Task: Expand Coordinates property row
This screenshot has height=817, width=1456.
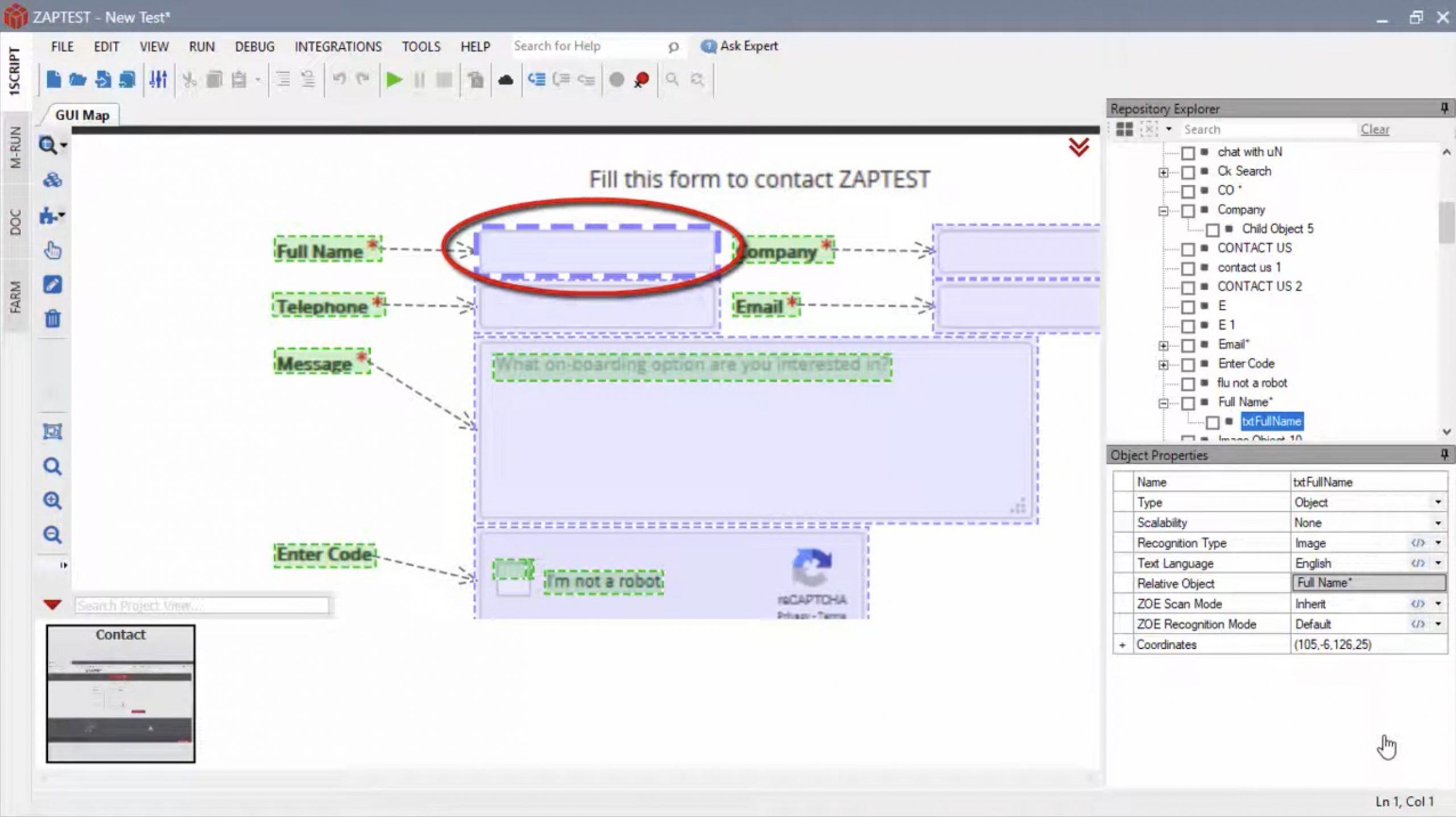Action: point(1121,644)
